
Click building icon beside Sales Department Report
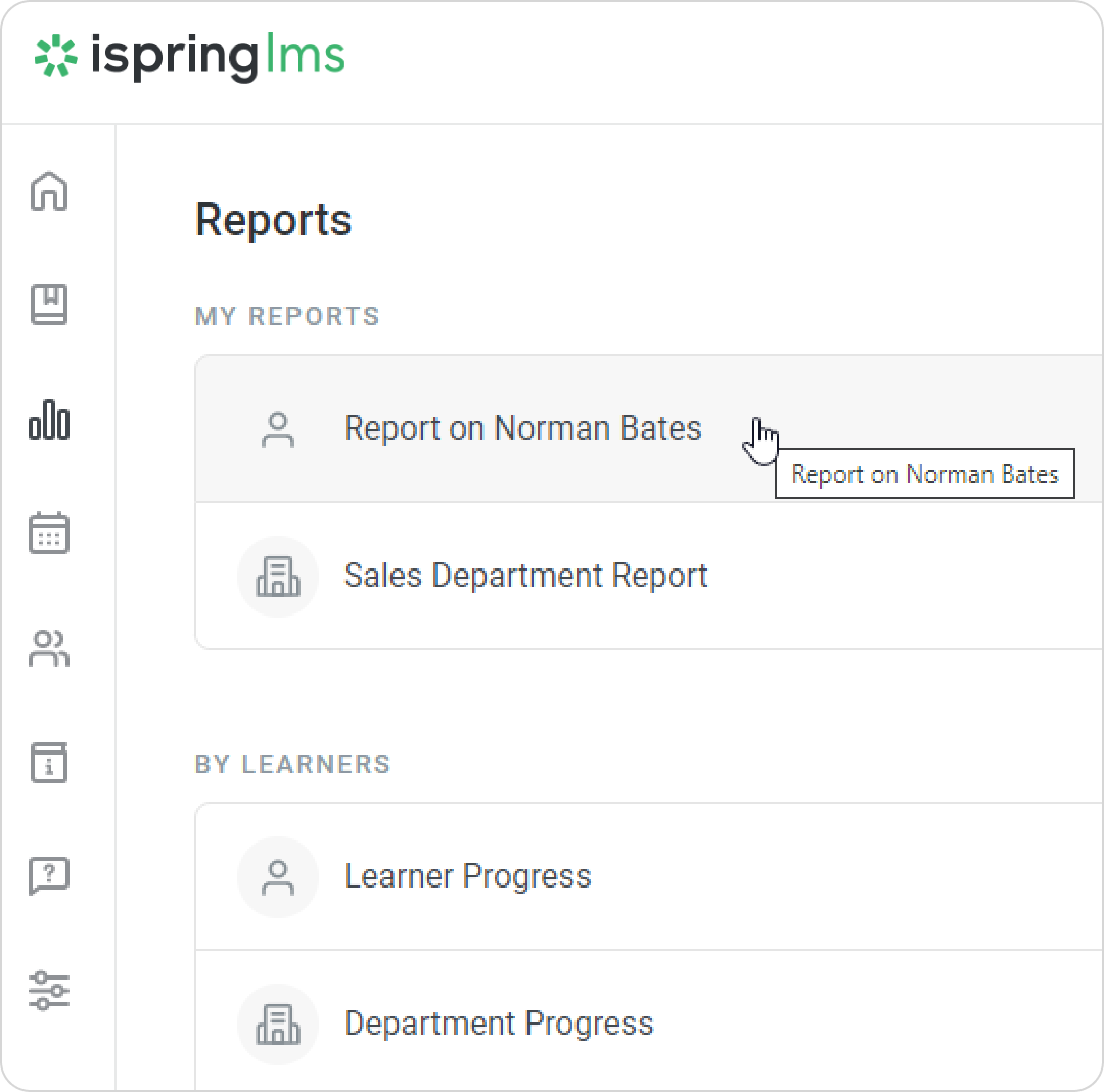278,577
